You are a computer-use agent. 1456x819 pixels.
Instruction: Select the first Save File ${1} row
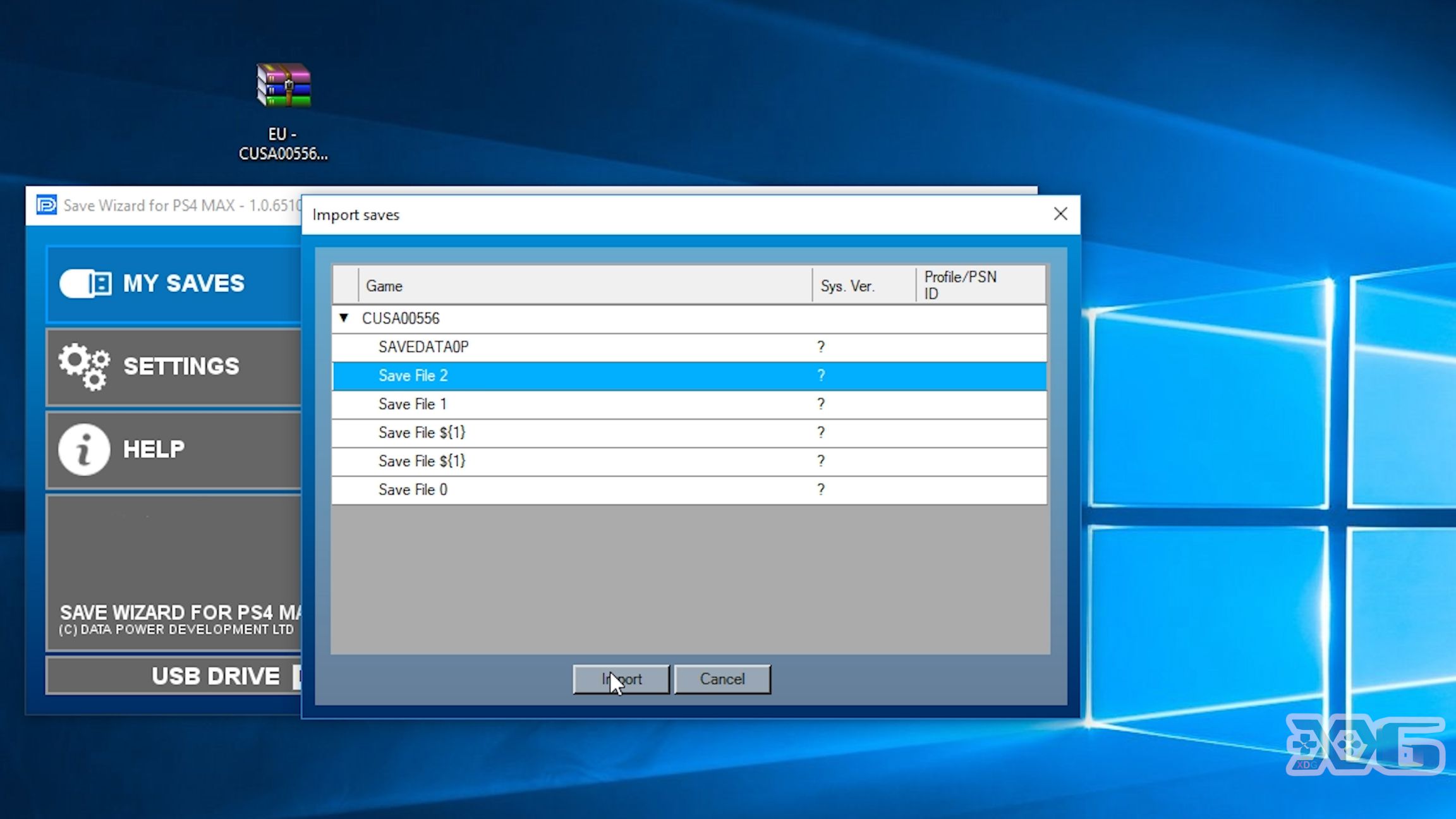click(x=689, y=432)
